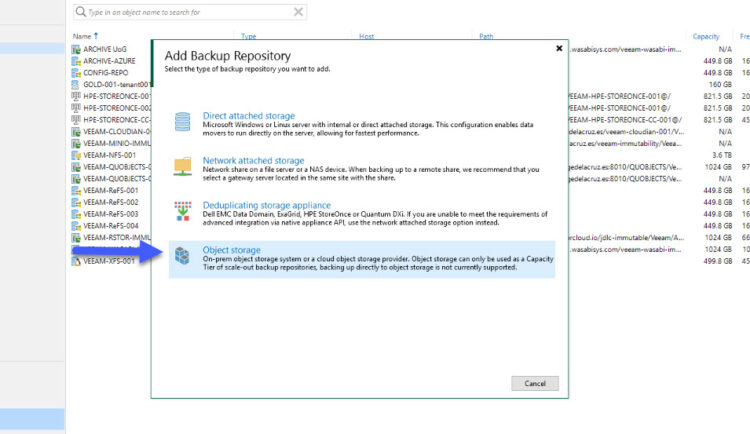This screenshot has width=750, height=434.
Task: Click the search magnifier icon
Action: [x=80, y=12]
